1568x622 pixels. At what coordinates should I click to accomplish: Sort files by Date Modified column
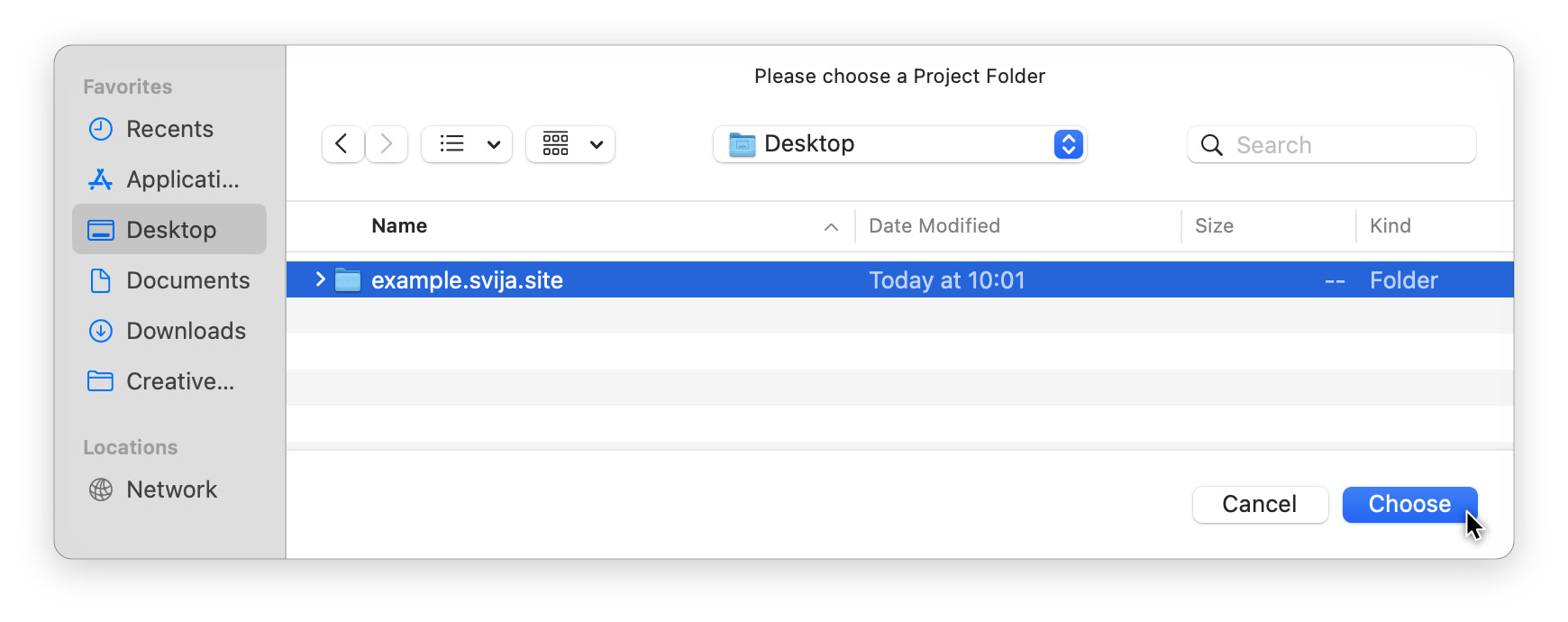[934, 226]
